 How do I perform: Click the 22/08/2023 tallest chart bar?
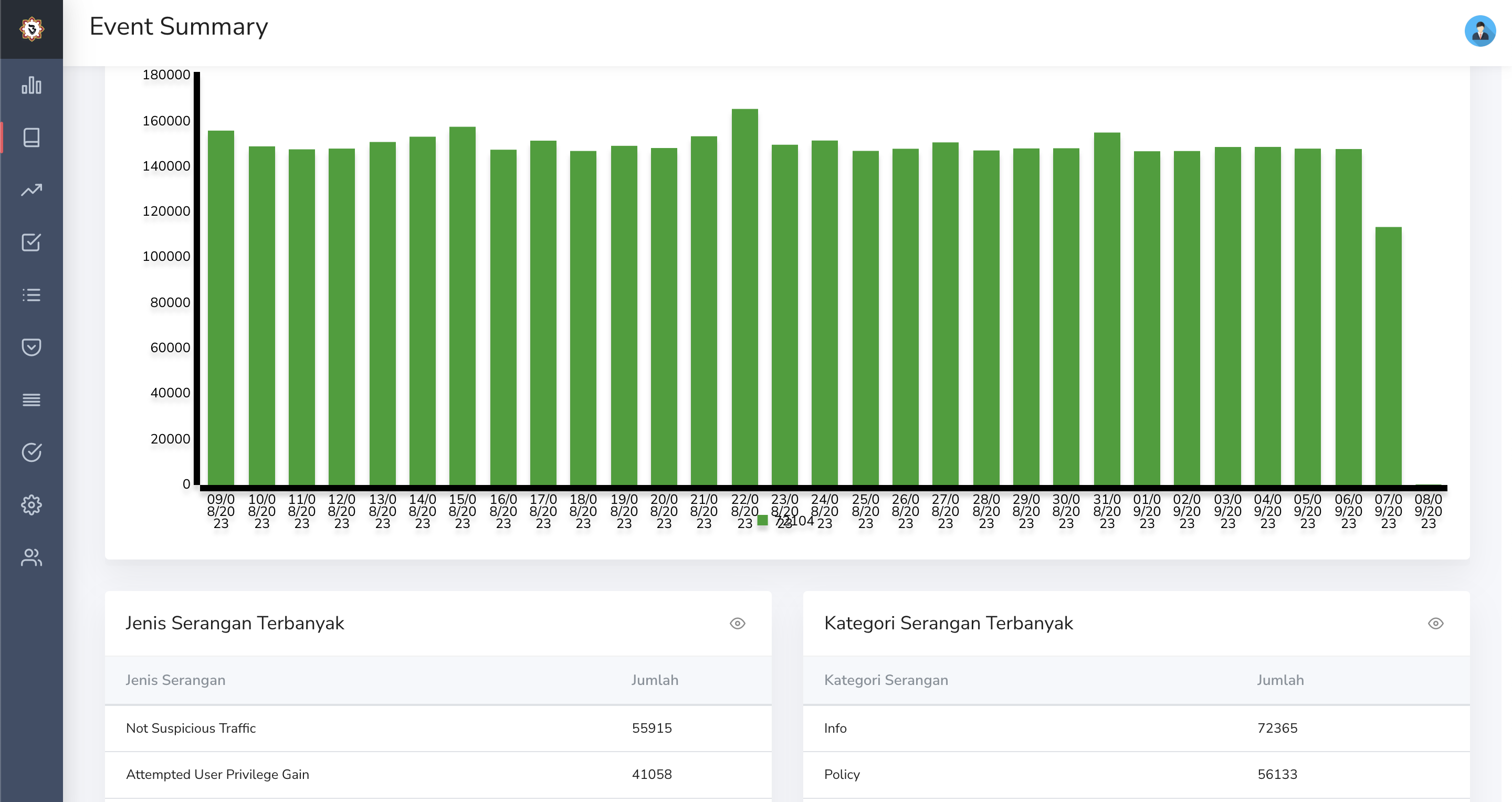(x=745, y=297)
